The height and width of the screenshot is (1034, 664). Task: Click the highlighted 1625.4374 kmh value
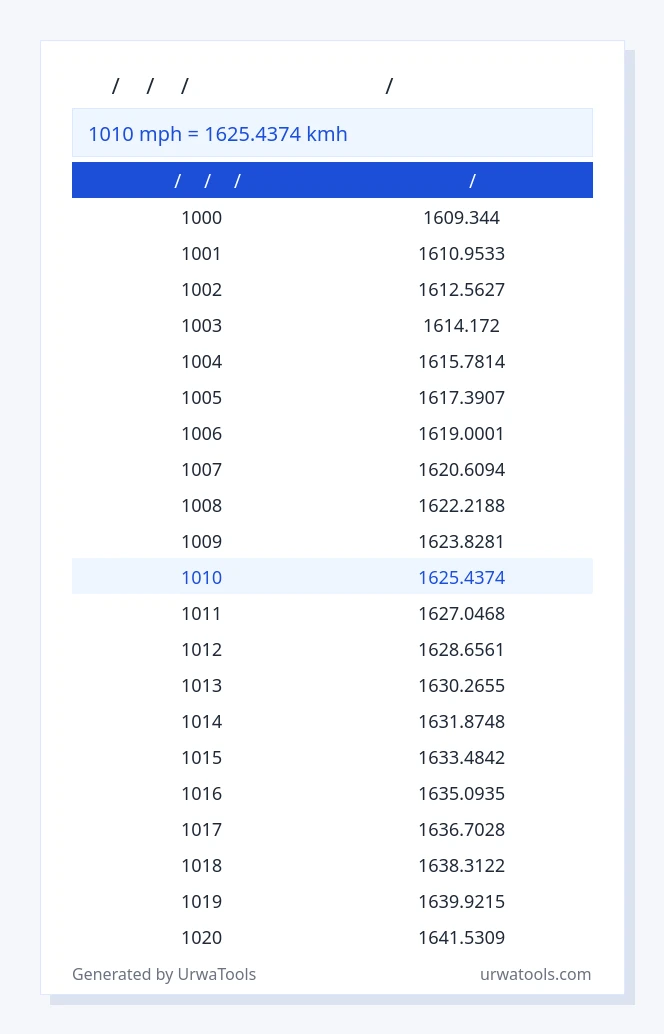tap(462, 577)
